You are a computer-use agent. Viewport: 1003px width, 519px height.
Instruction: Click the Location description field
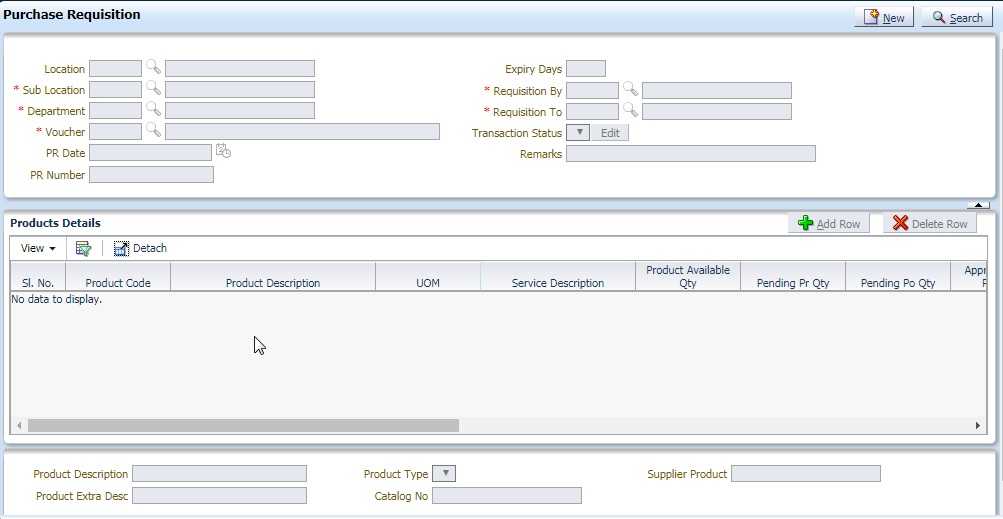tap(240, 68)
